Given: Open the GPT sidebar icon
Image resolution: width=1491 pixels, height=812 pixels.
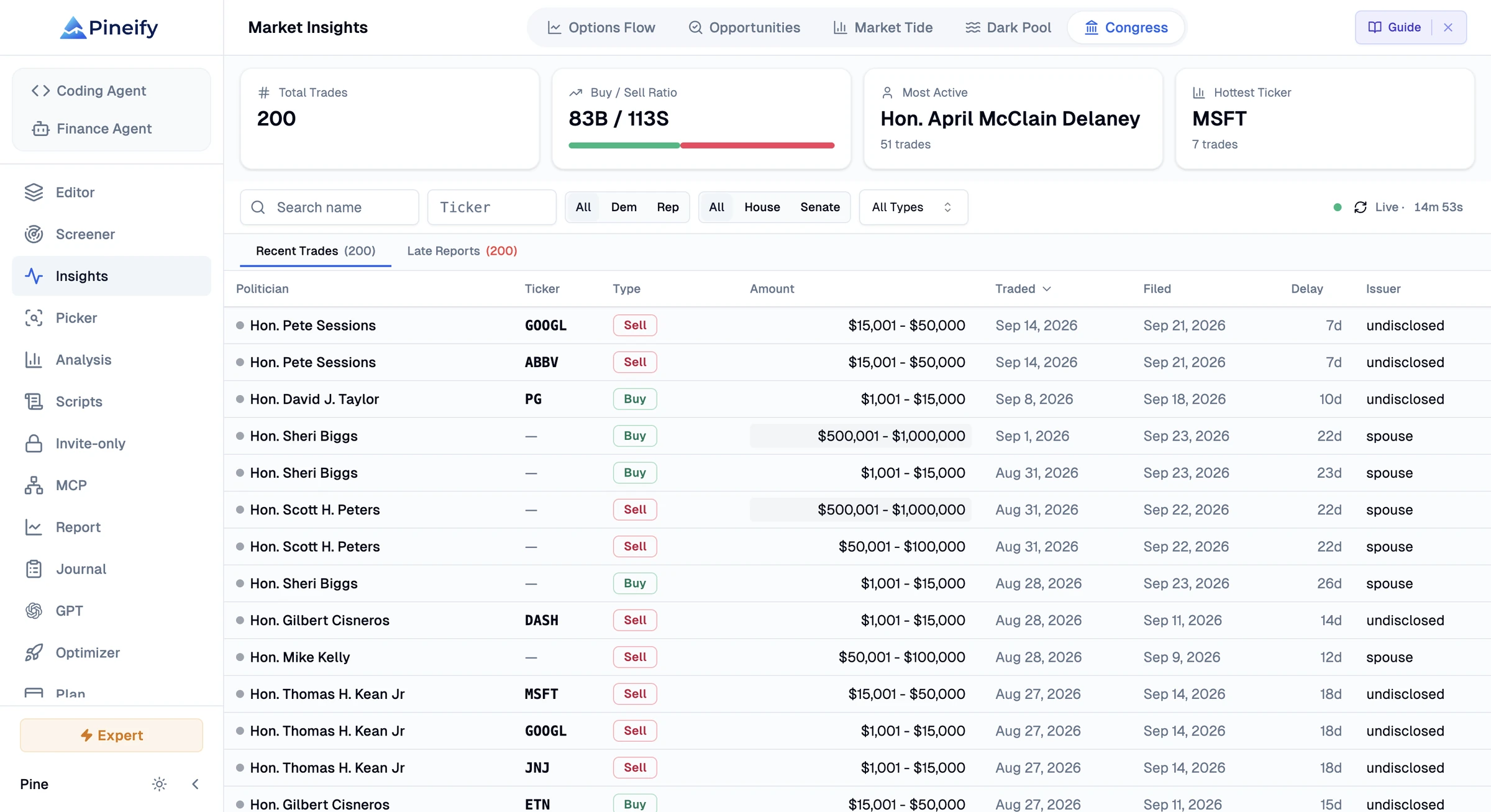Looking at the screenshot, I should pyautogui.click(x=34, y=611).
